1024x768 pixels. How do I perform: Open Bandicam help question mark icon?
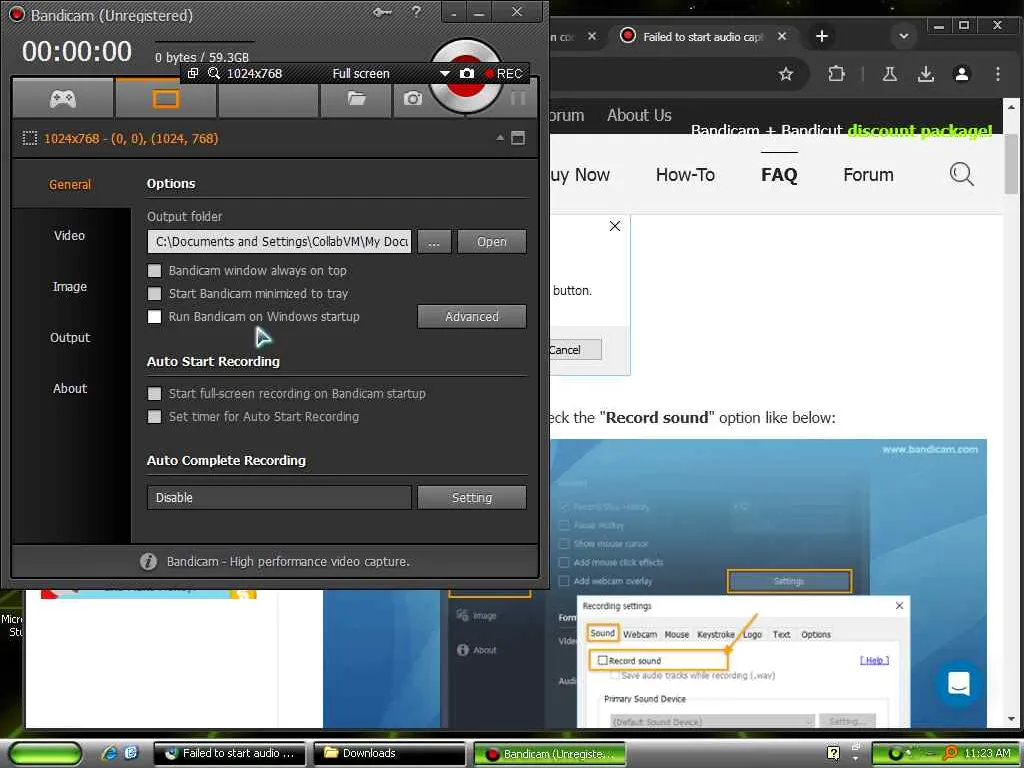(417, 12)
